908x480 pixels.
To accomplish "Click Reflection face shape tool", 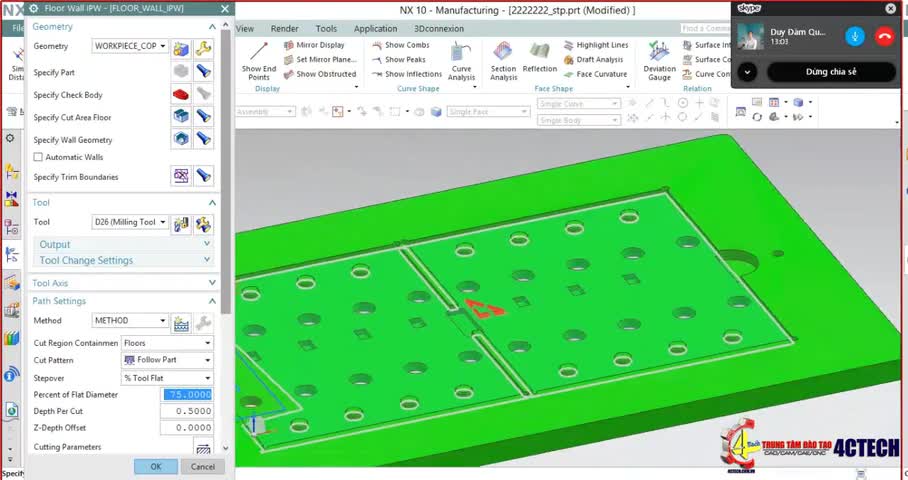I will pyautogui.click(x=540, y=58).
